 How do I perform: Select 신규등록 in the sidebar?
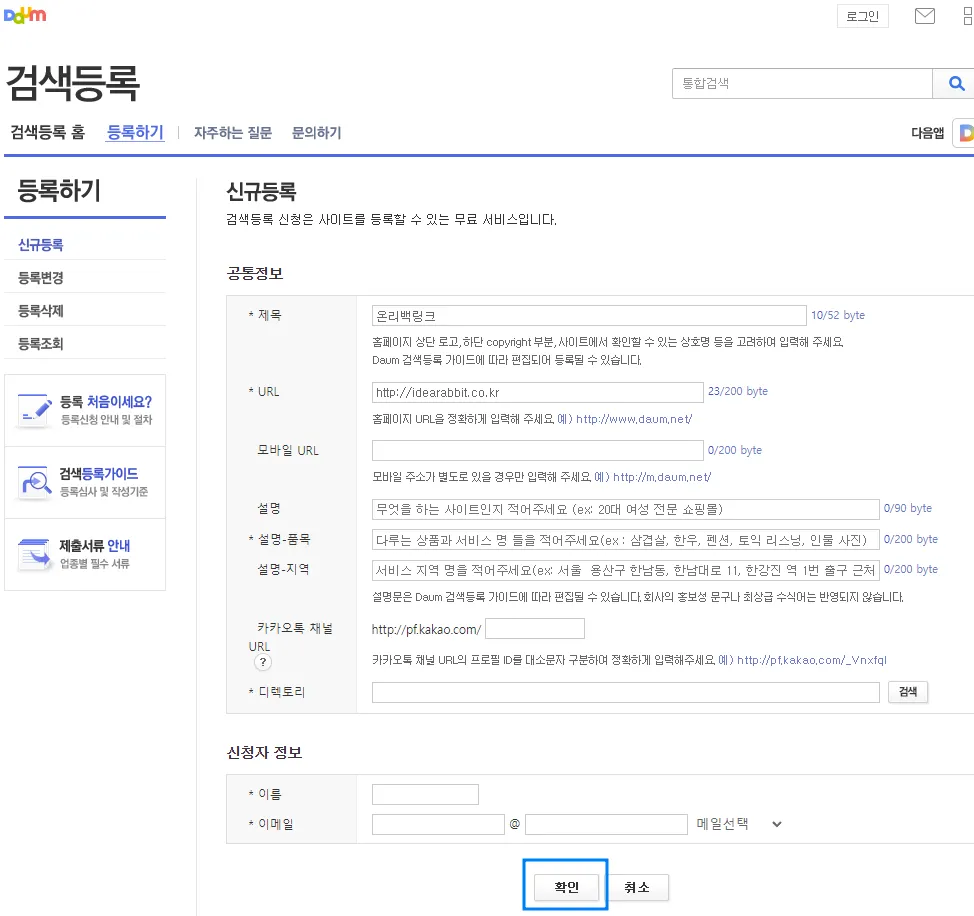click(x=41, y=245)
